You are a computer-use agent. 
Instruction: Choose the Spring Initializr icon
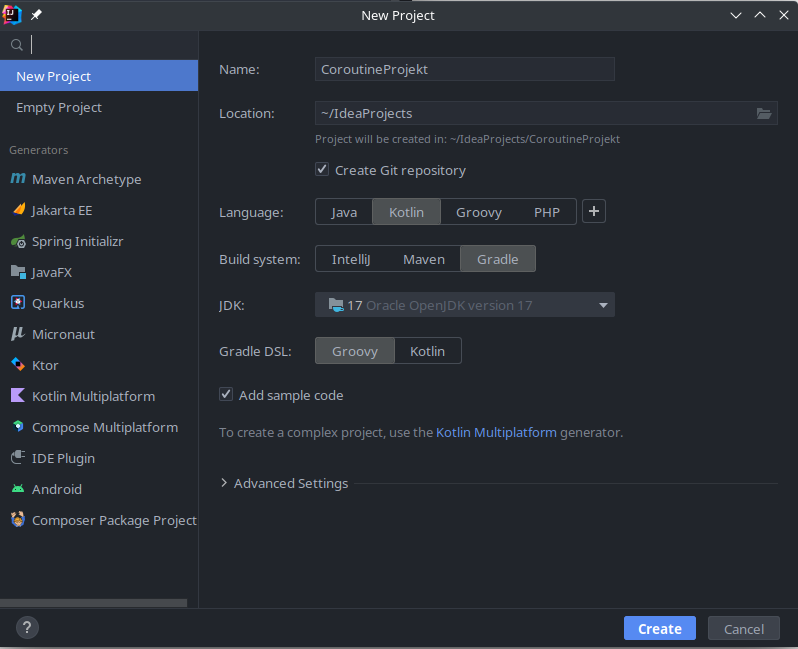(18, 241)
